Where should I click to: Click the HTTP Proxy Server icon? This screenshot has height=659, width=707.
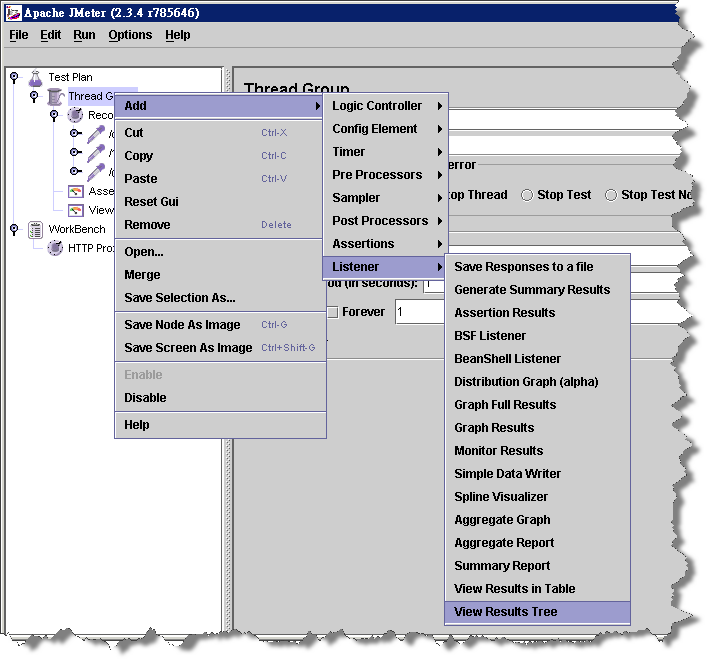tap(55, 248)
